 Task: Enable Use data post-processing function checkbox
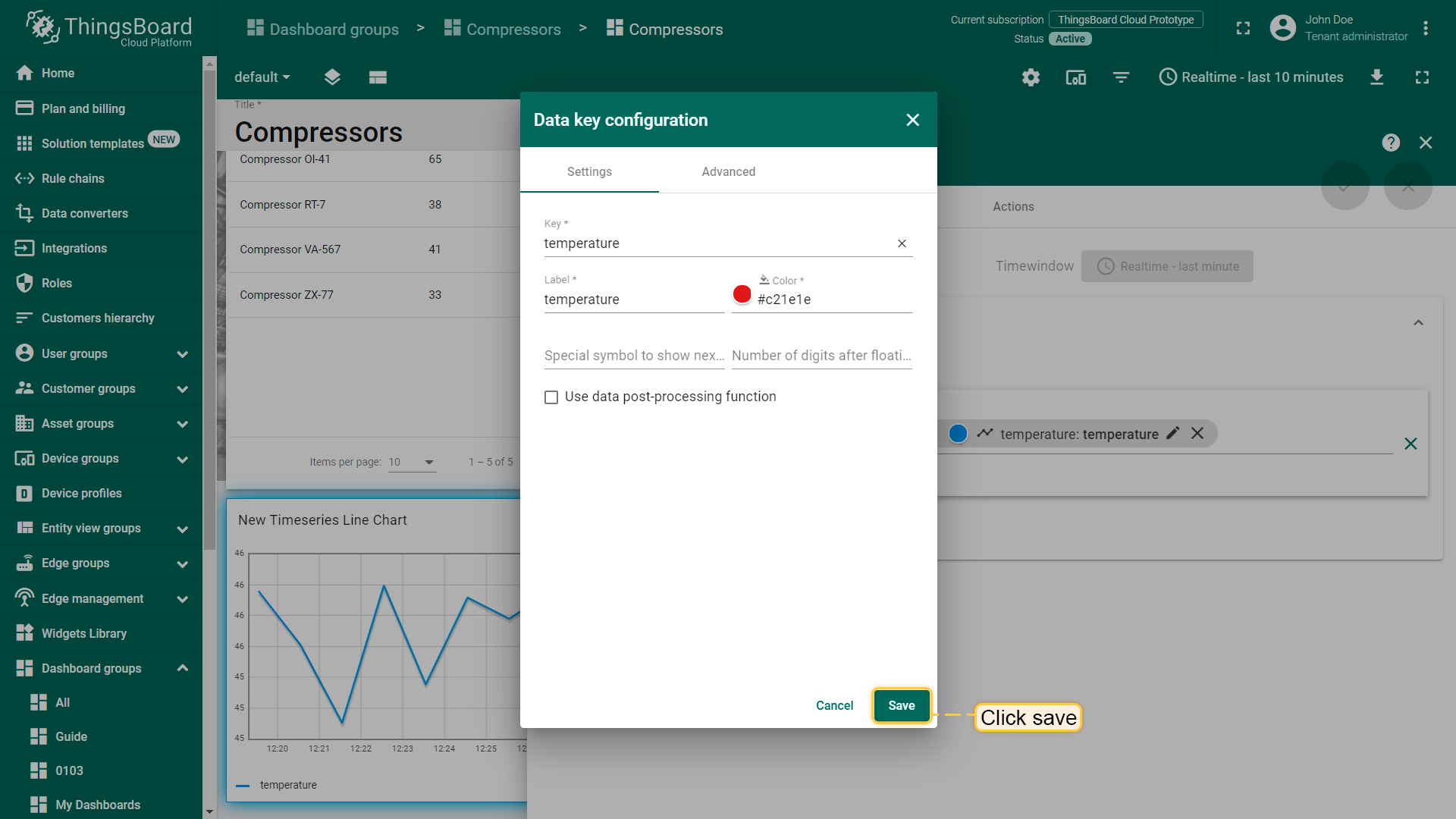[x=551, y=397]
